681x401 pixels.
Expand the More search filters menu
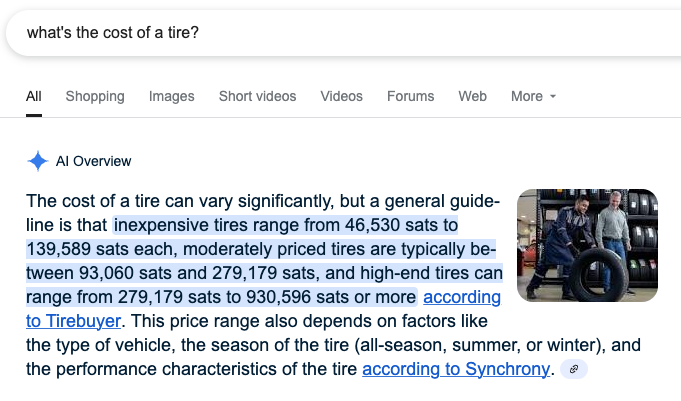[x=533, y=96]
